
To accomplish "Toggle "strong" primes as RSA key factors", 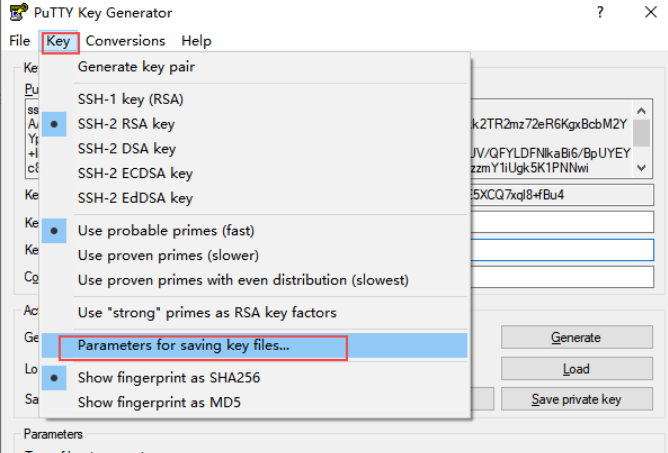I will 206,313.
